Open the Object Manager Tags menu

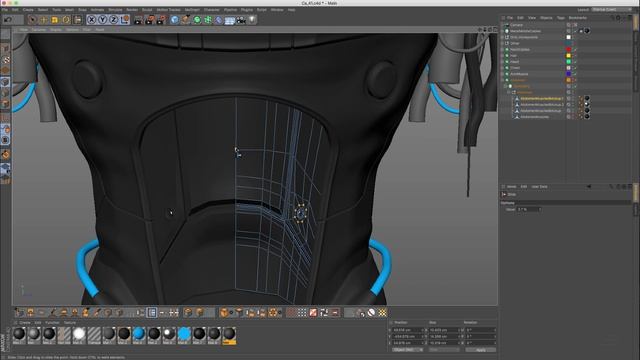tap(561, 18)
